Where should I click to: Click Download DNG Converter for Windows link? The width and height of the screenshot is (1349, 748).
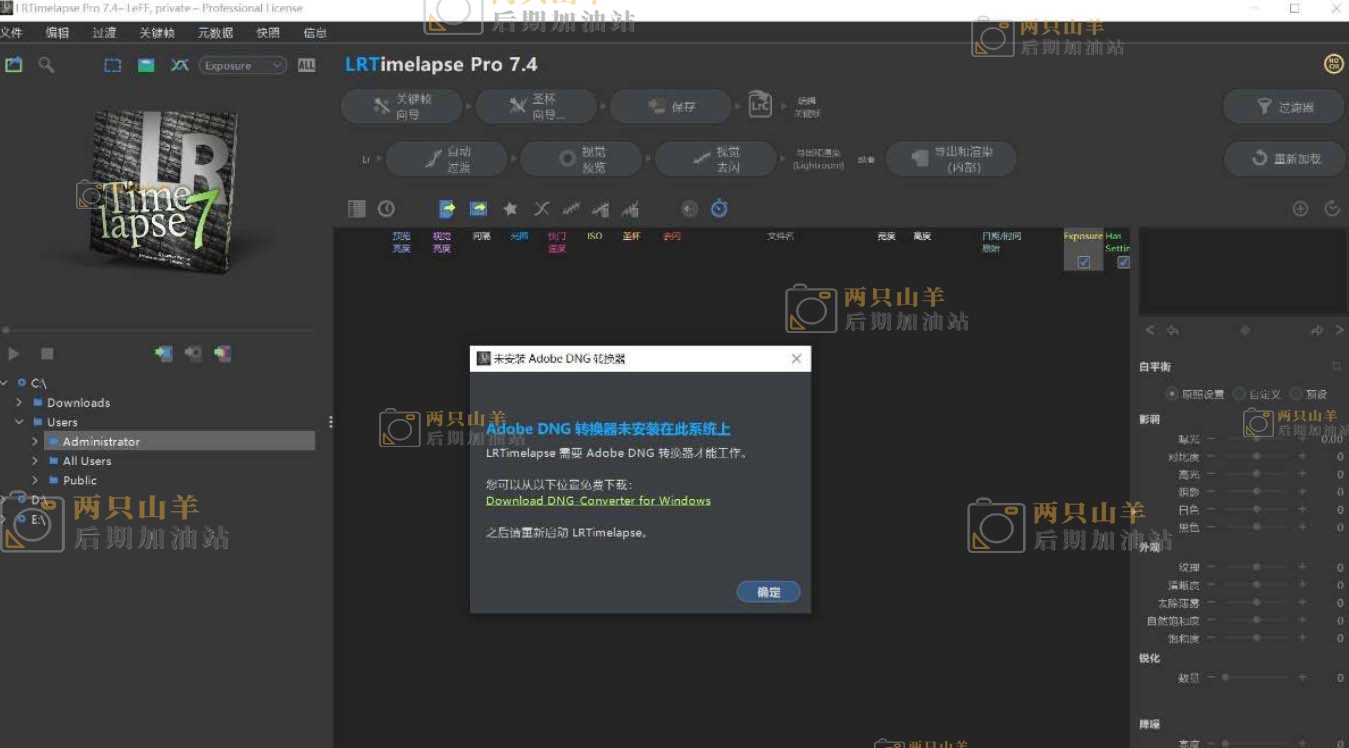tap(598, 501)
